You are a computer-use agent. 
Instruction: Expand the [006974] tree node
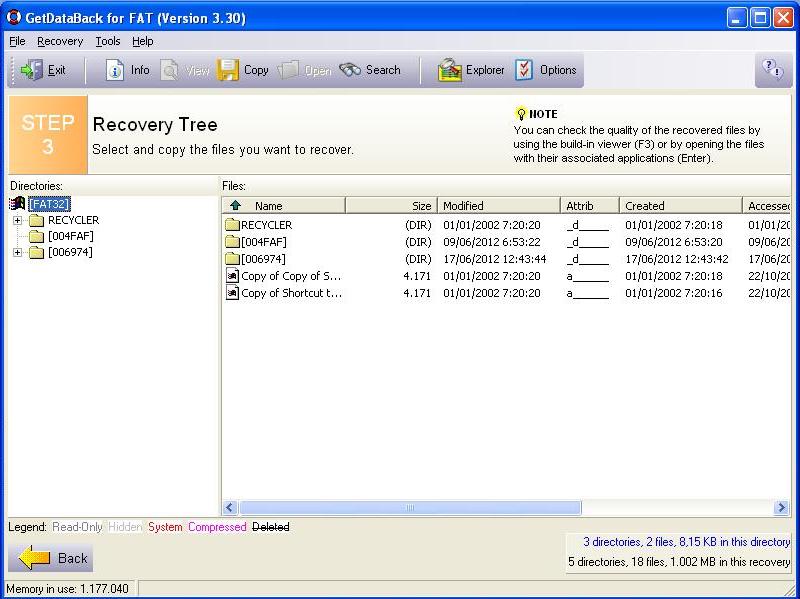click(x=18, y=253)
